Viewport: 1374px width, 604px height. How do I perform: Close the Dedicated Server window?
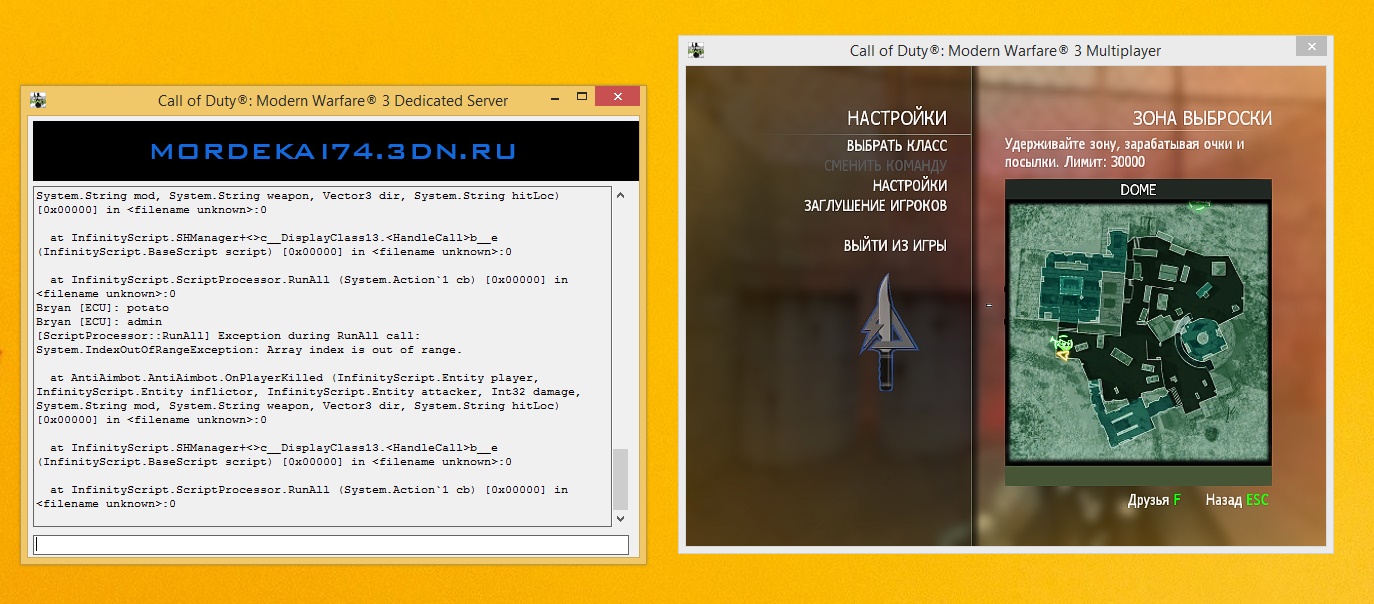click(x=617, y=96)
